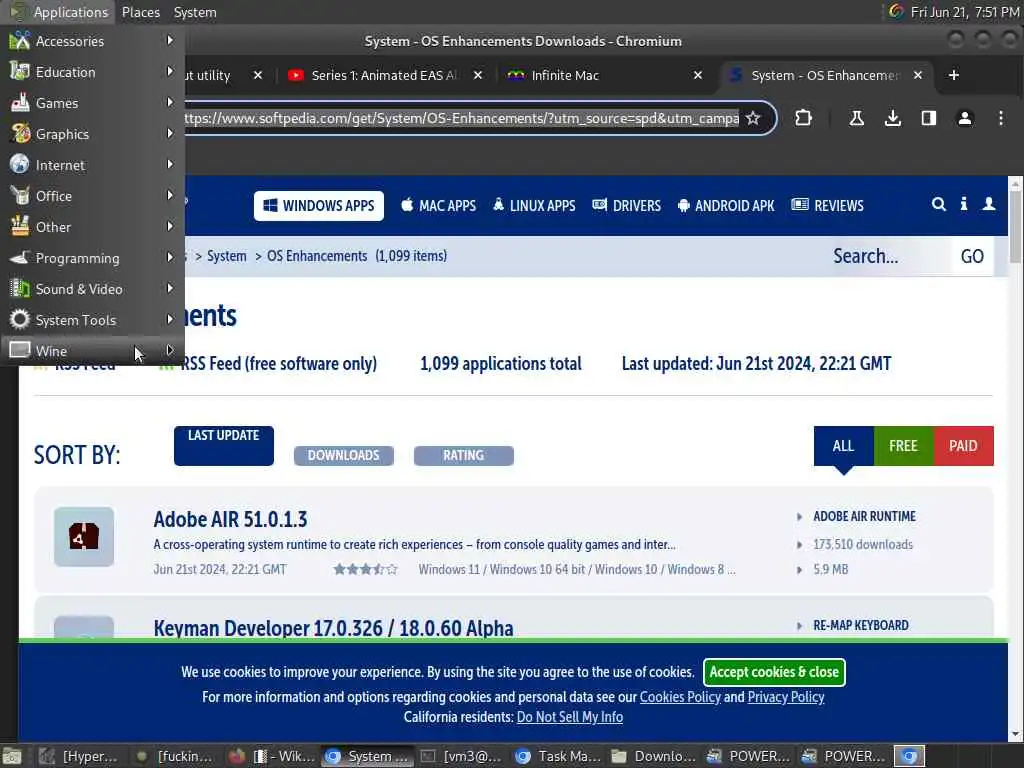Screen dimensions: 1024x768
Task: Open the Privacy Policy link
Action: (786, 697)
